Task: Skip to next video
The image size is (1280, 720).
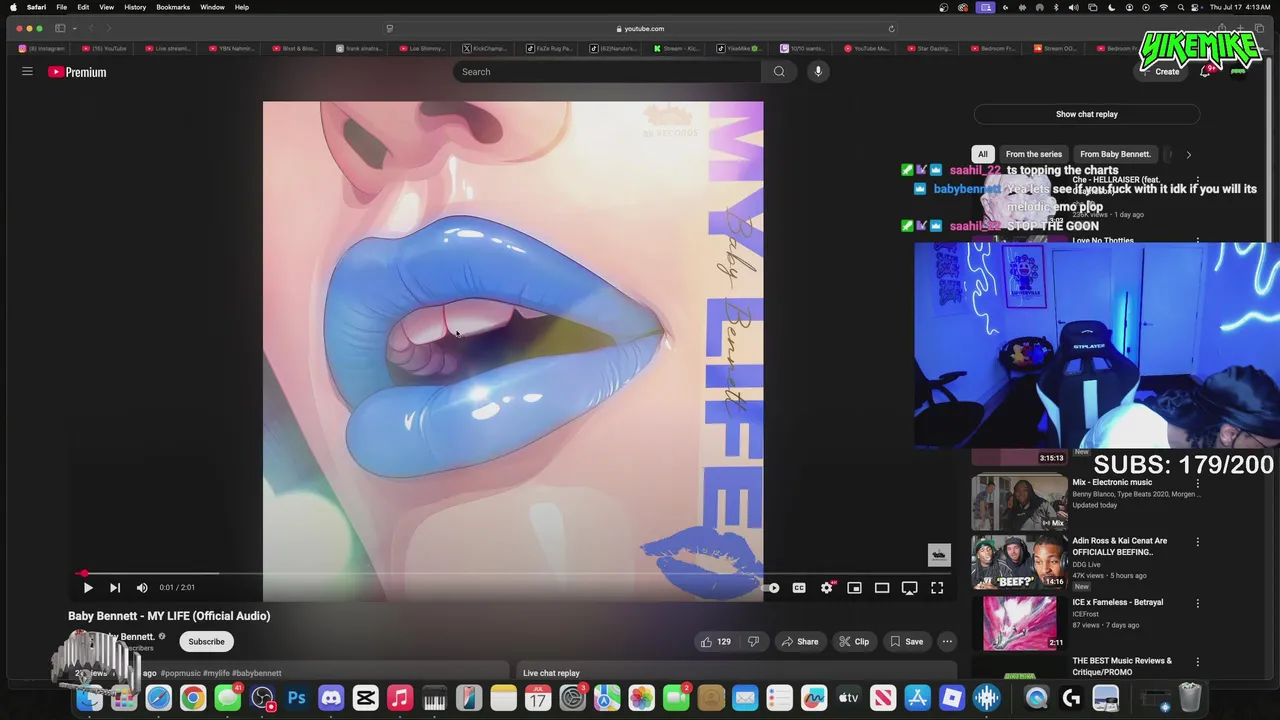Action: pyautogui.click(x=115, y=588)
